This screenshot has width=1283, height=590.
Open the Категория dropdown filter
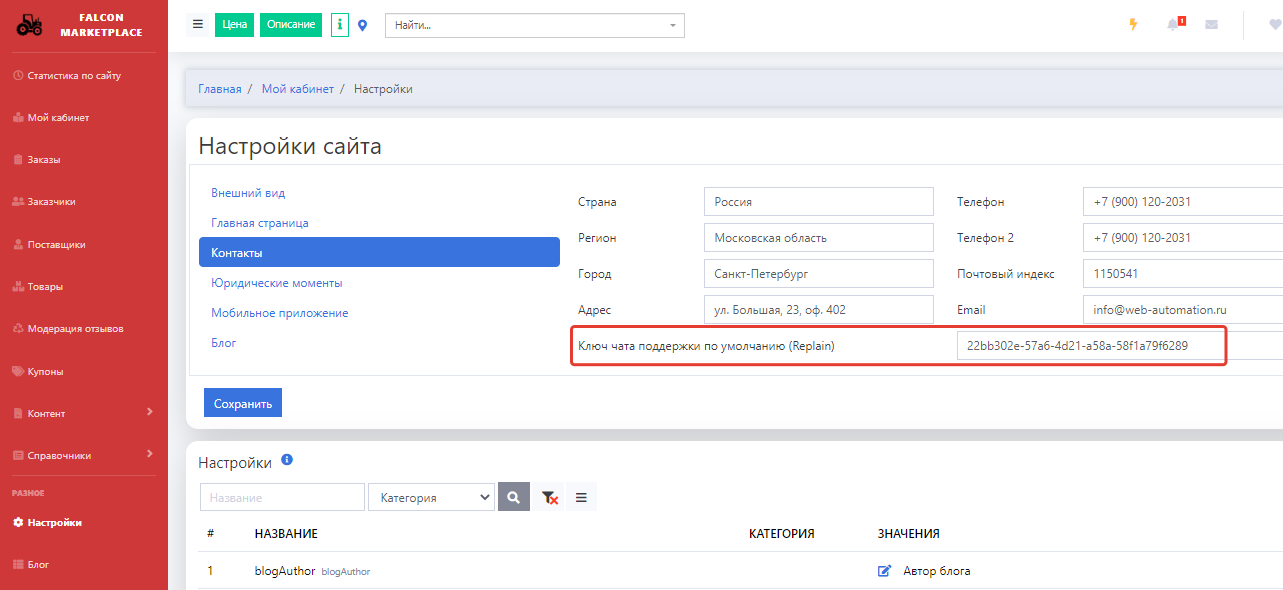click(x=431, y=497)
